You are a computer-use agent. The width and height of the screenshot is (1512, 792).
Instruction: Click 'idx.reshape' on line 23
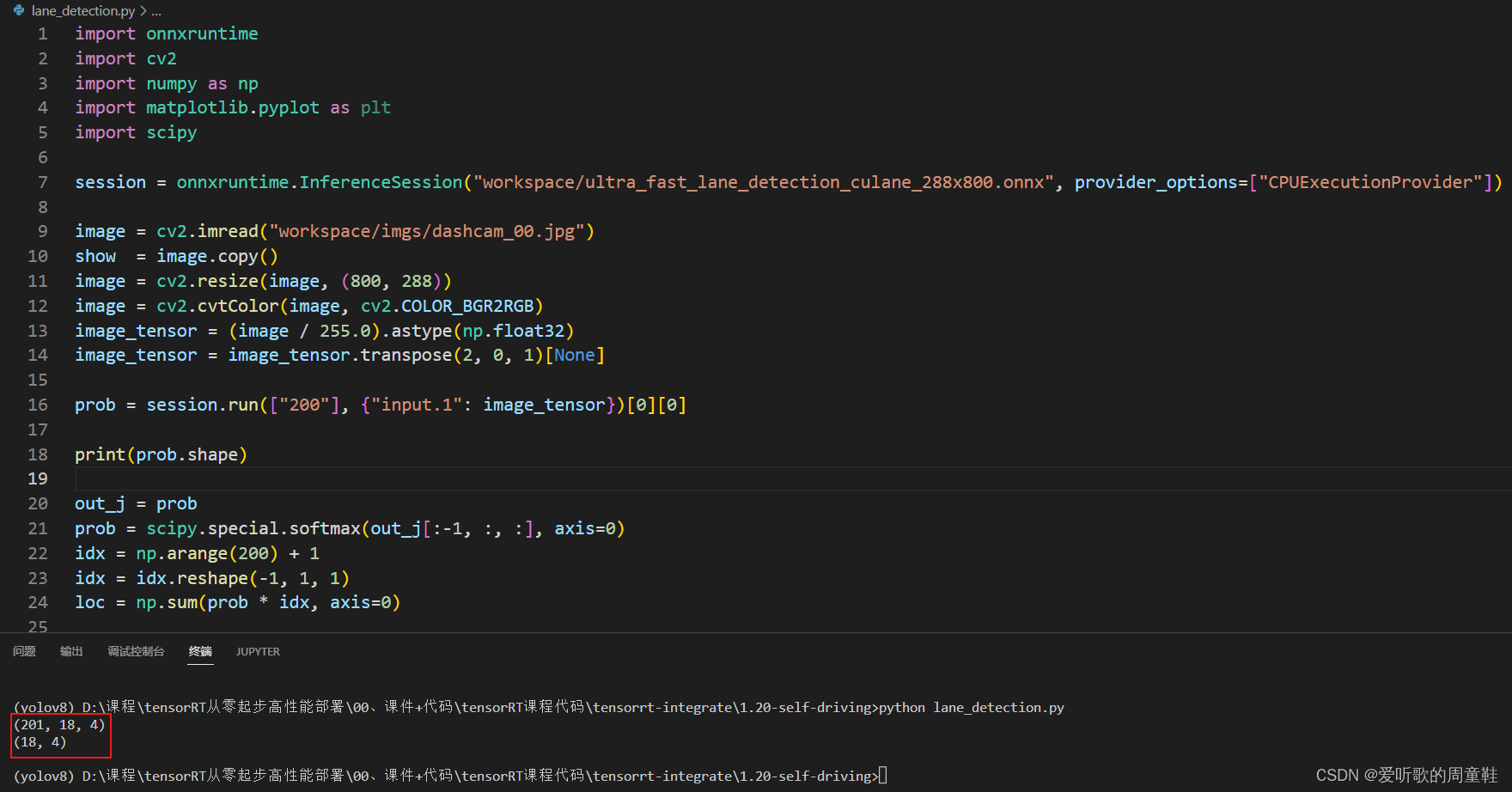[x=192, y=578]
